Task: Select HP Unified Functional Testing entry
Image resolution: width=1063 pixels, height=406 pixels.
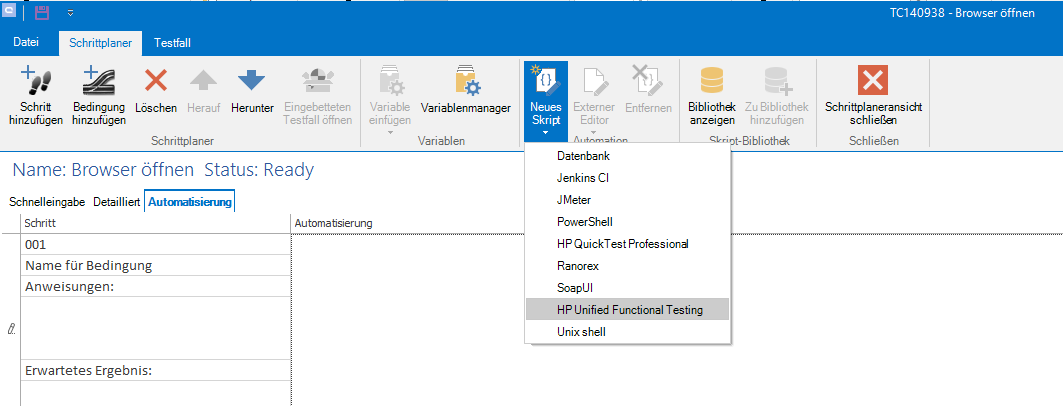Action: click(x=630, y=310)
